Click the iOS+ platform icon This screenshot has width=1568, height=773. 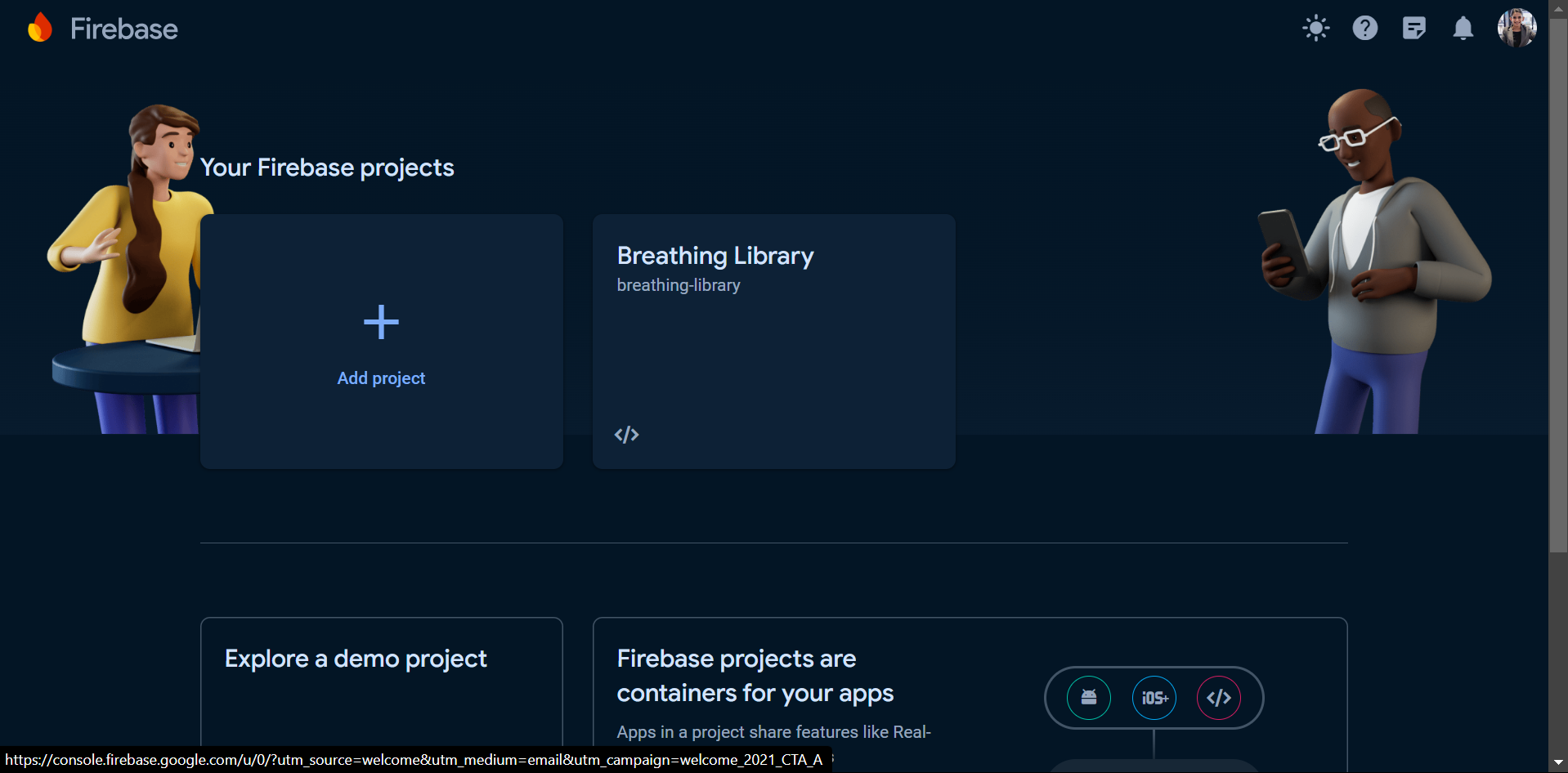point(1154,698)
